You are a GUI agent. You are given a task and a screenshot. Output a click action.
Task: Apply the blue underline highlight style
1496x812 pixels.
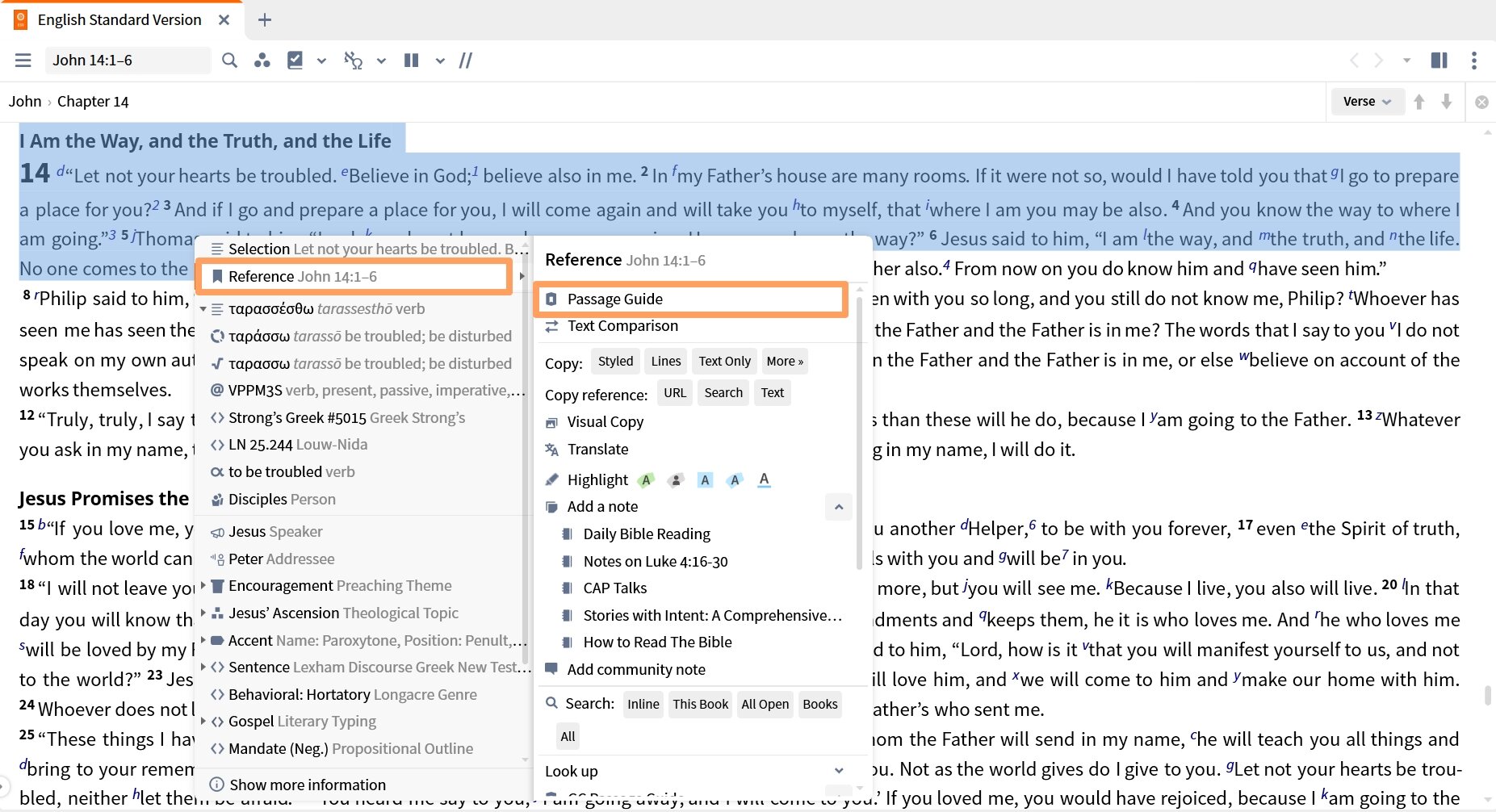coord(764,480)
